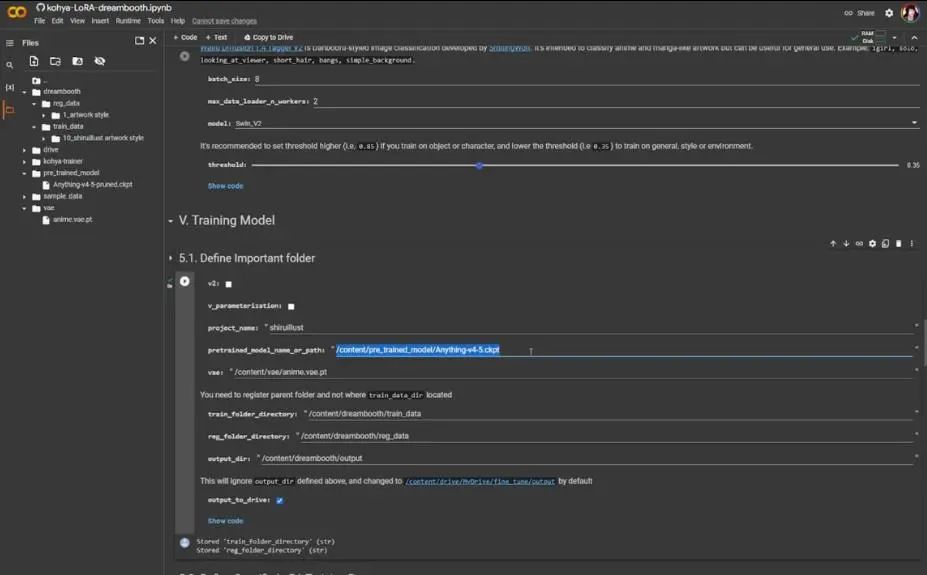Open the search sidebar icon

(x=9, y=65)
